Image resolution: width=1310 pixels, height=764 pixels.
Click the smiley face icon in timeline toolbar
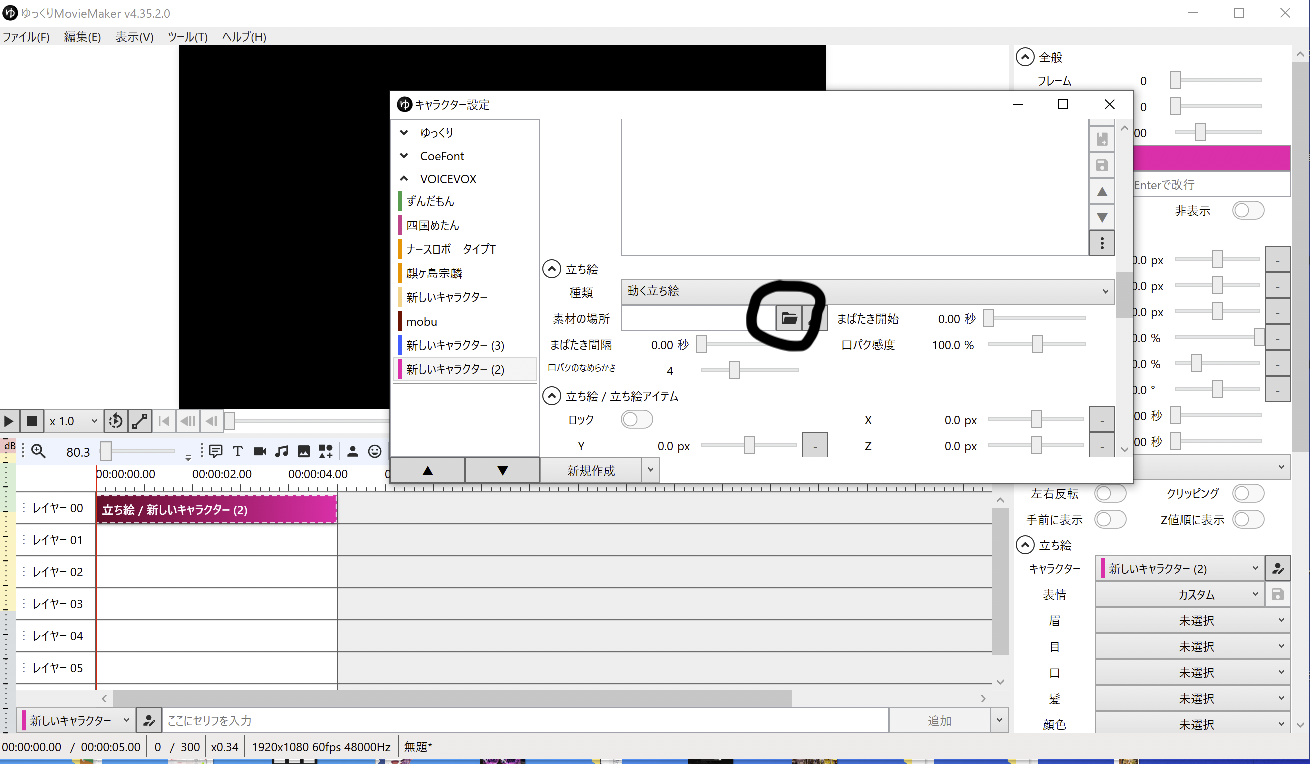click(375, 451)
